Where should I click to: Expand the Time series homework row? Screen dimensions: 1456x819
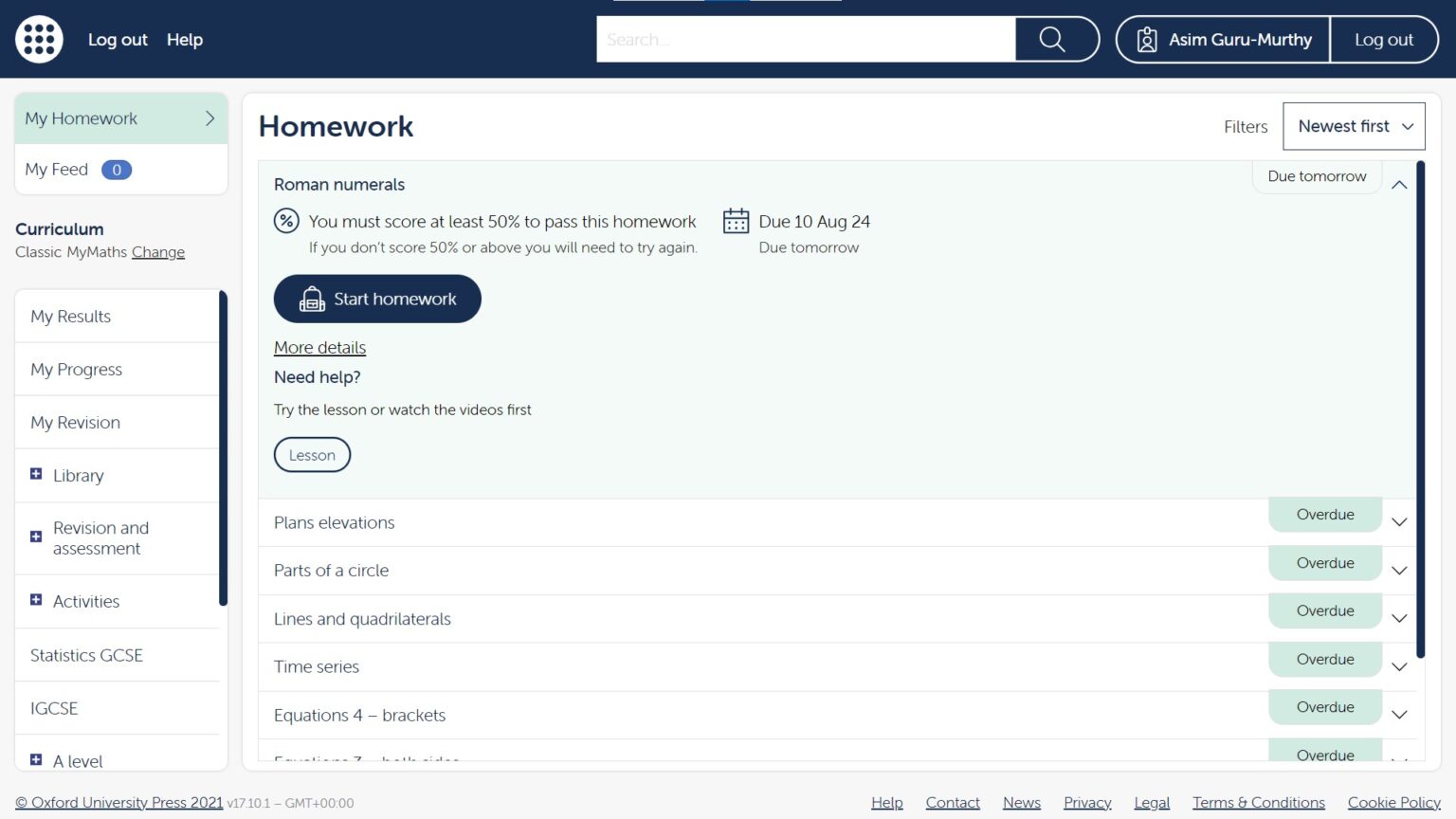(1399, 667)
